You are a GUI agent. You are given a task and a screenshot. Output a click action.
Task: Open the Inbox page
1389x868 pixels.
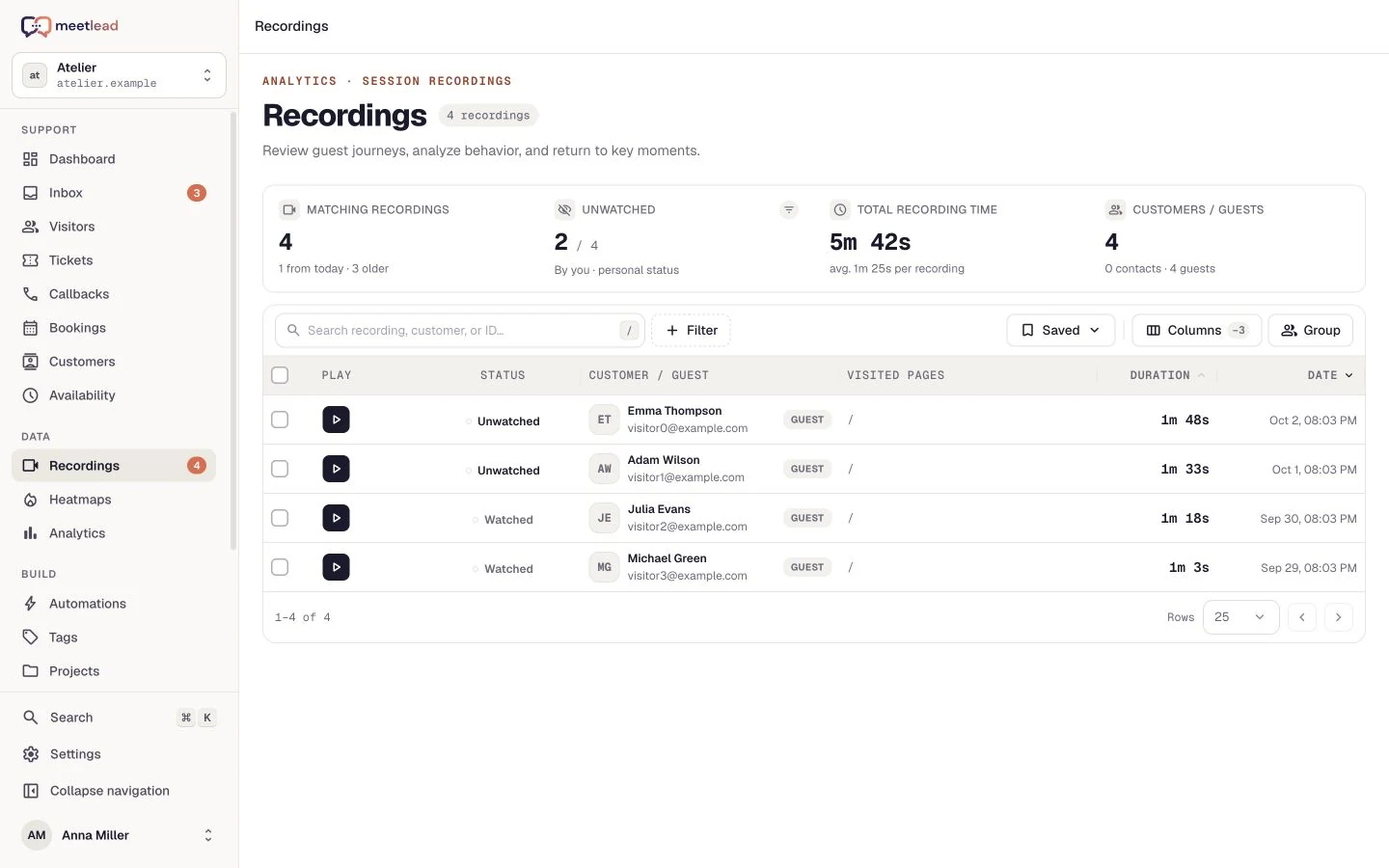tap(114, 193)
